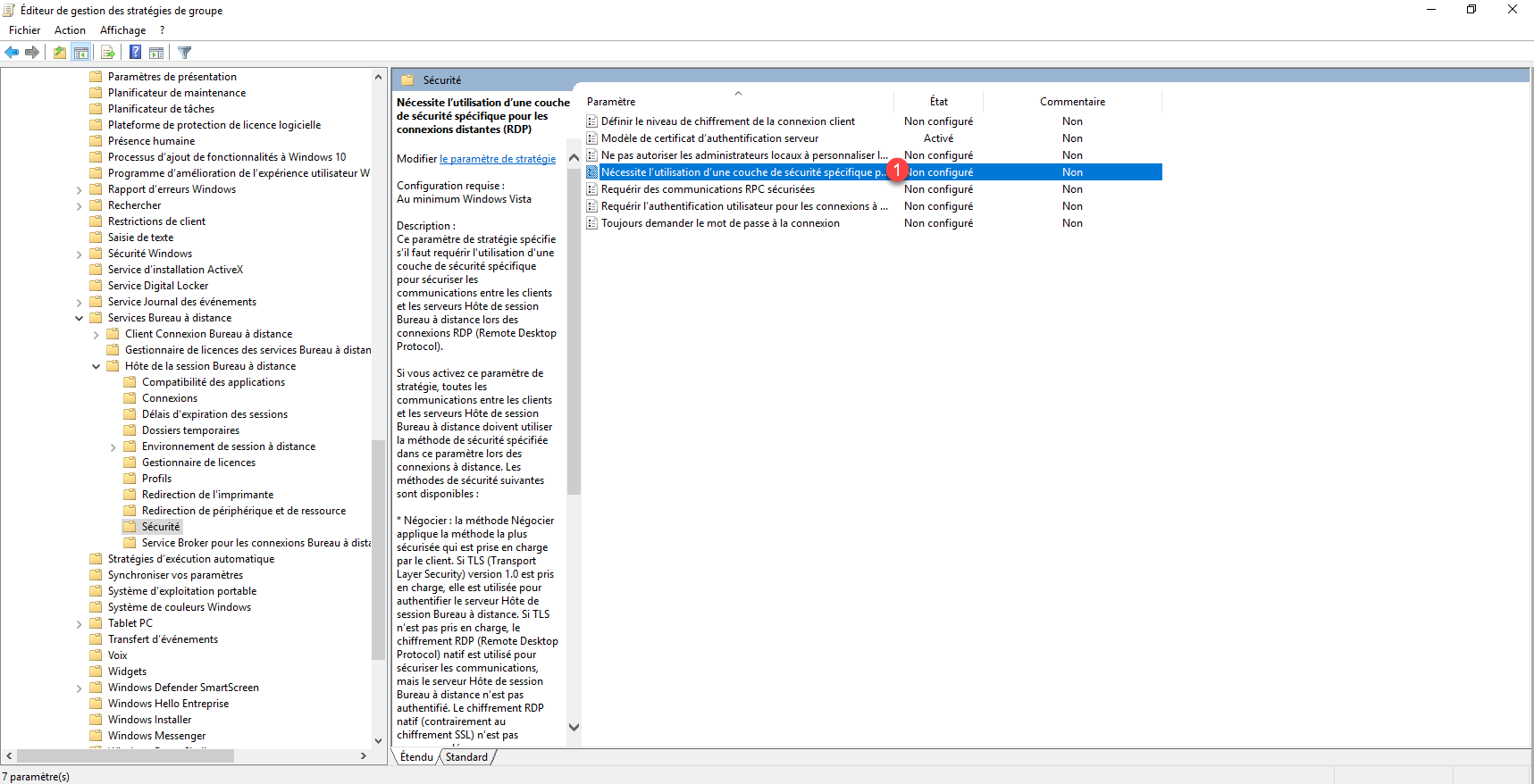Toggle the show/hide console tree icon
Image resolution: width=1534 pixels, height=784 pixels.
pyautogui.click(x=81, y=53)
